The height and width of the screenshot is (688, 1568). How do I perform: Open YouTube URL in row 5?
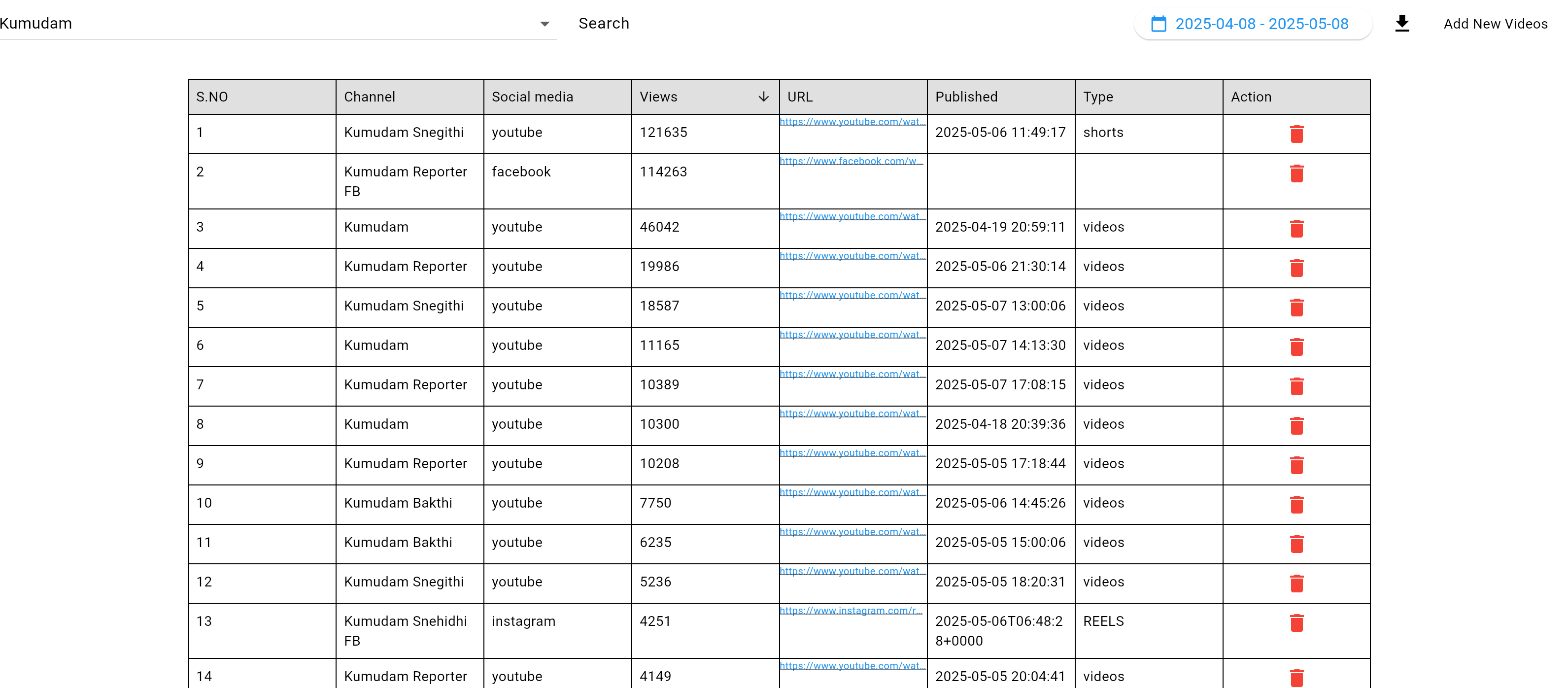coord(852,295)
